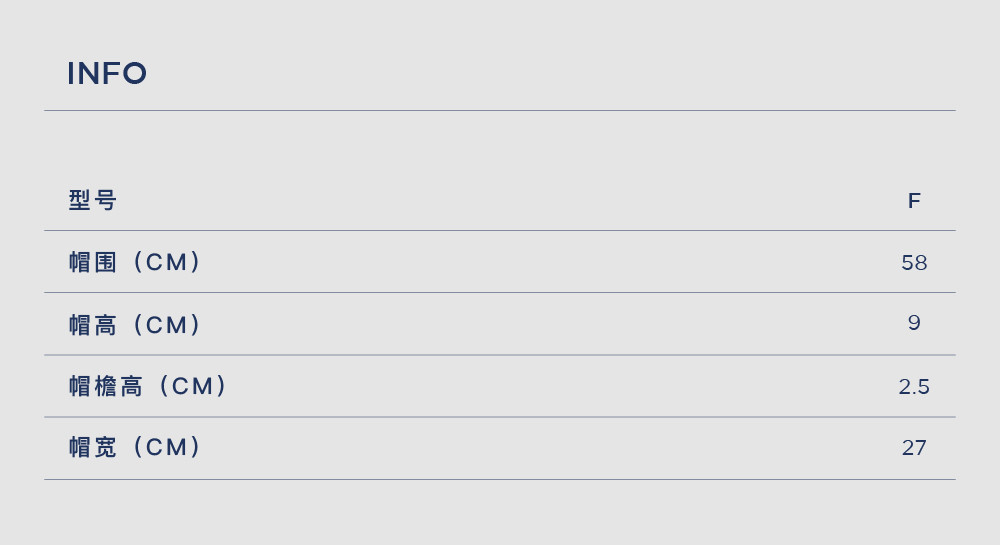Click the divider between 帽围 and 帽高 rows
The height and width of the screenshot is (545, 1000).
point(500,293)
